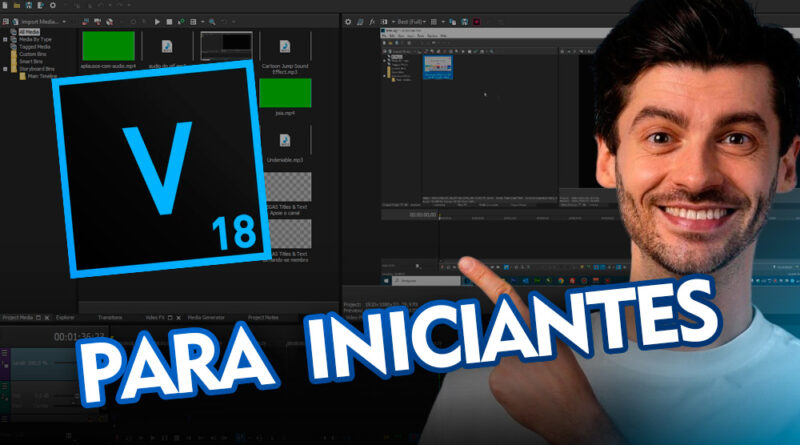Open the Split Screen View dropdown arrow
This screenshot has width=800, height=445.
[x=393, y=22]
